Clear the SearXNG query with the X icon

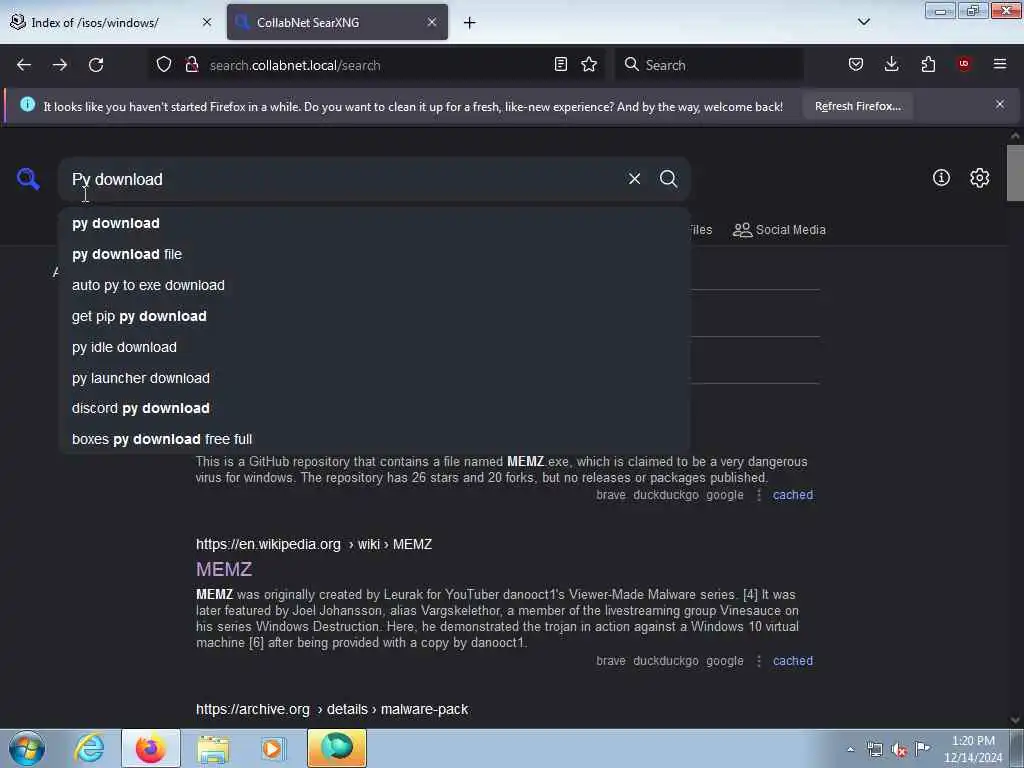coord(634,178)
